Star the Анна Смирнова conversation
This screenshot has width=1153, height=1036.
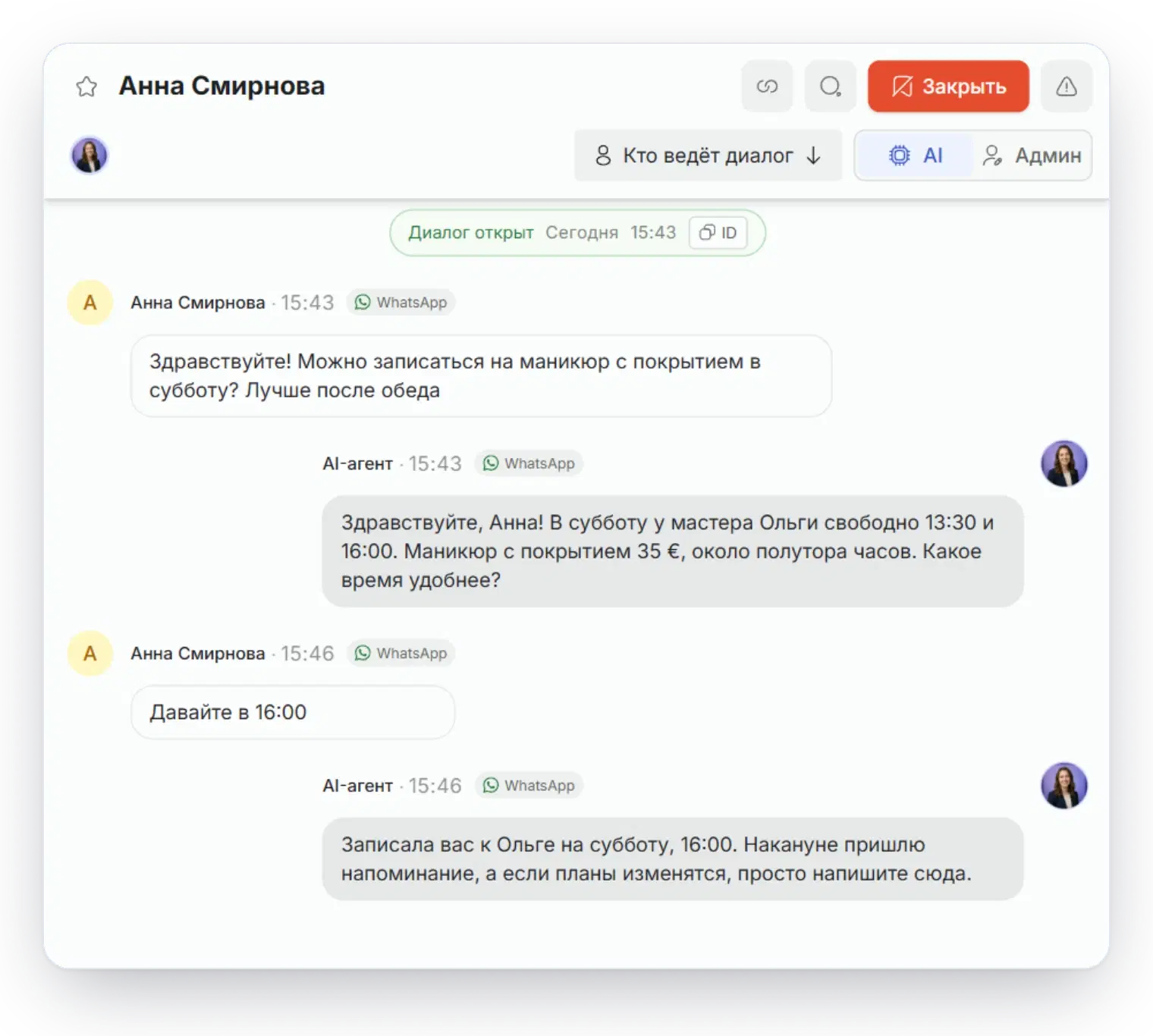[86, 86]
